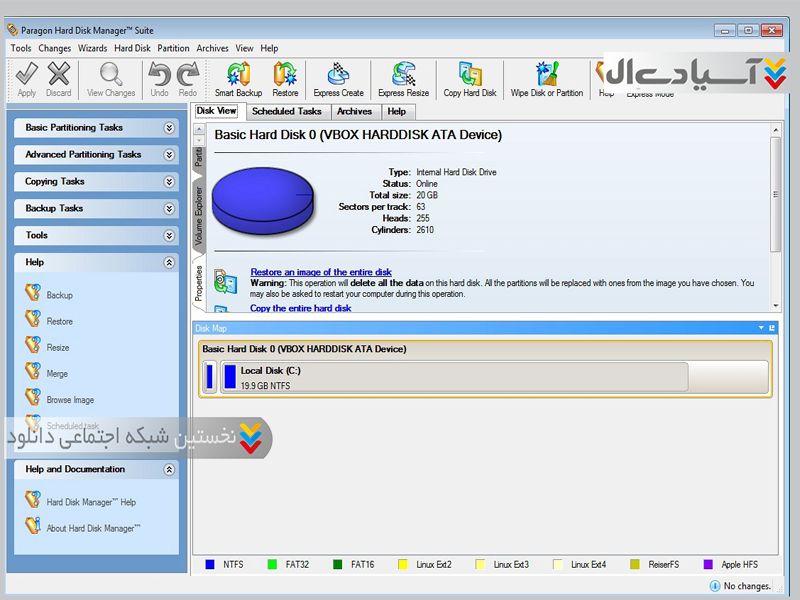Click the NTFS blue color legend swatch
The image size is (800, 600).
[x=210, y=565]
